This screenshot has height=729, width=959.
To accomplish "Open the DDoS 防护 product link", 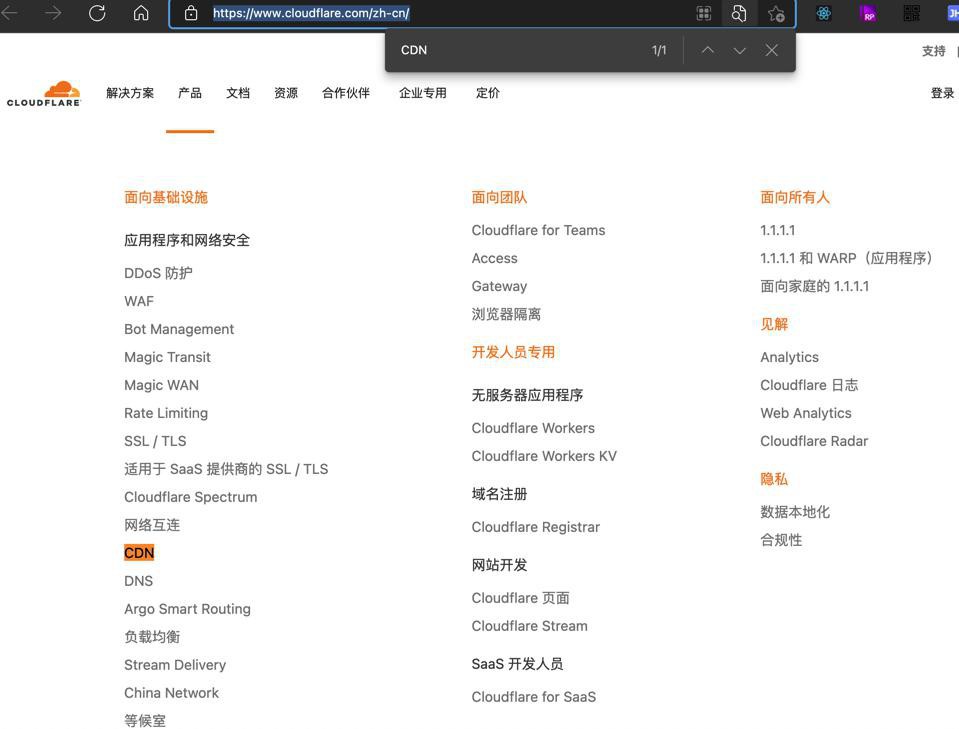I will coord(158,273).
